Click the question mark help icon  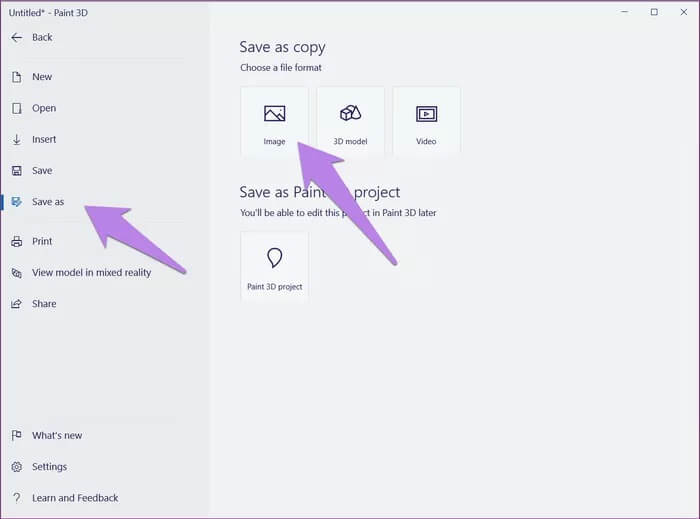click(x=17, y=498)
